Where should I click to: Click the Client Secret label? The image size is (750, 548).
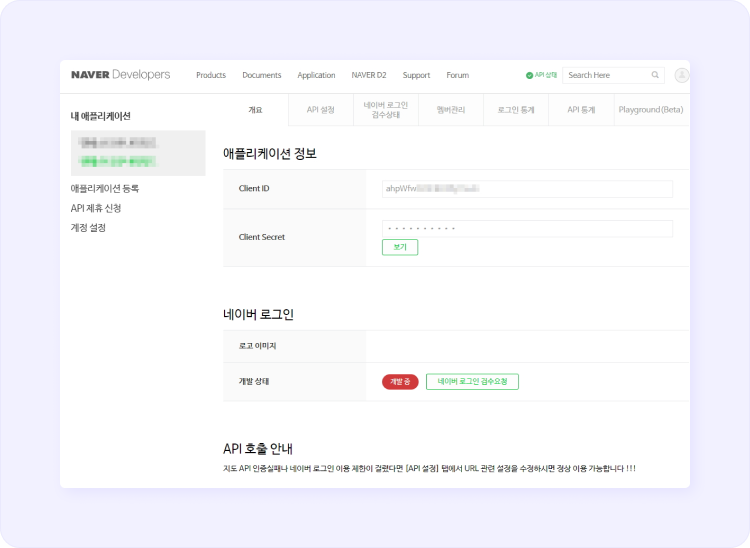coord(262,237)
